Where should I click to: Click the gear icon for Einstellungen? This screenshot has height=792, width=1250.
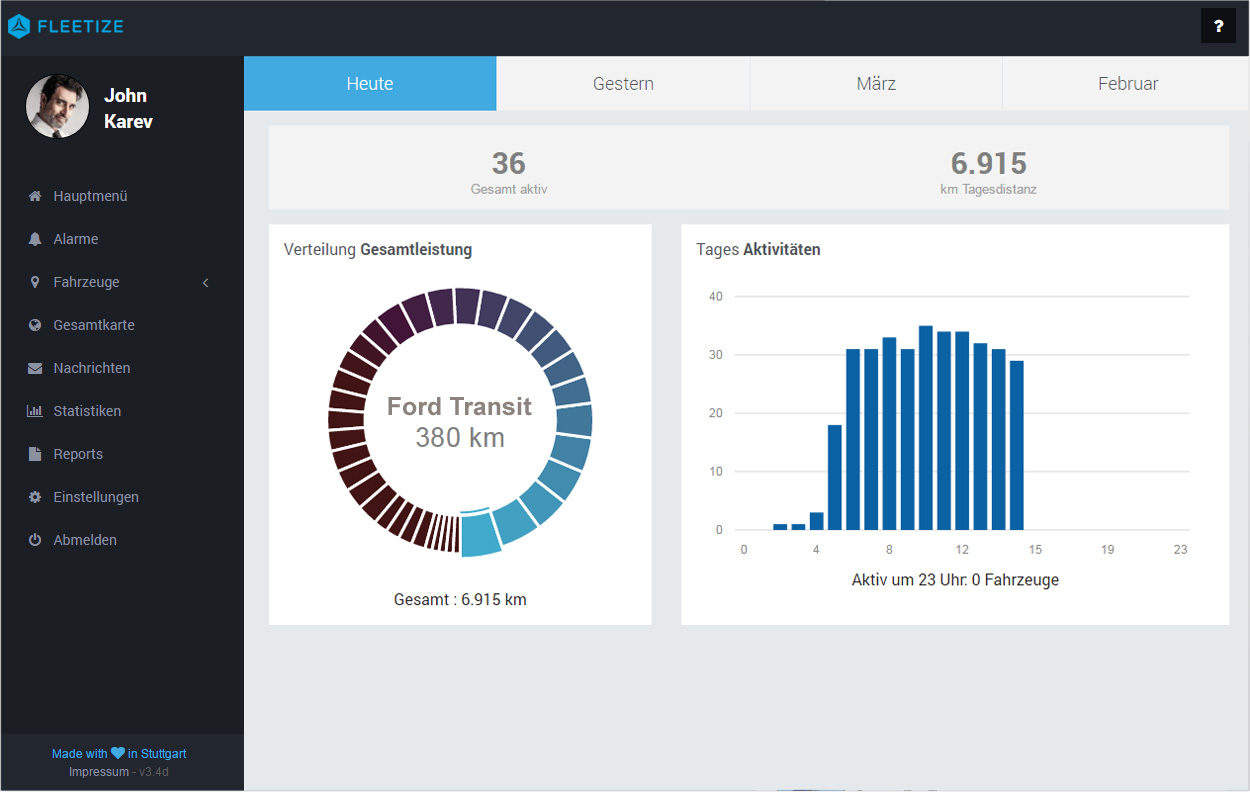coord(35,497)
